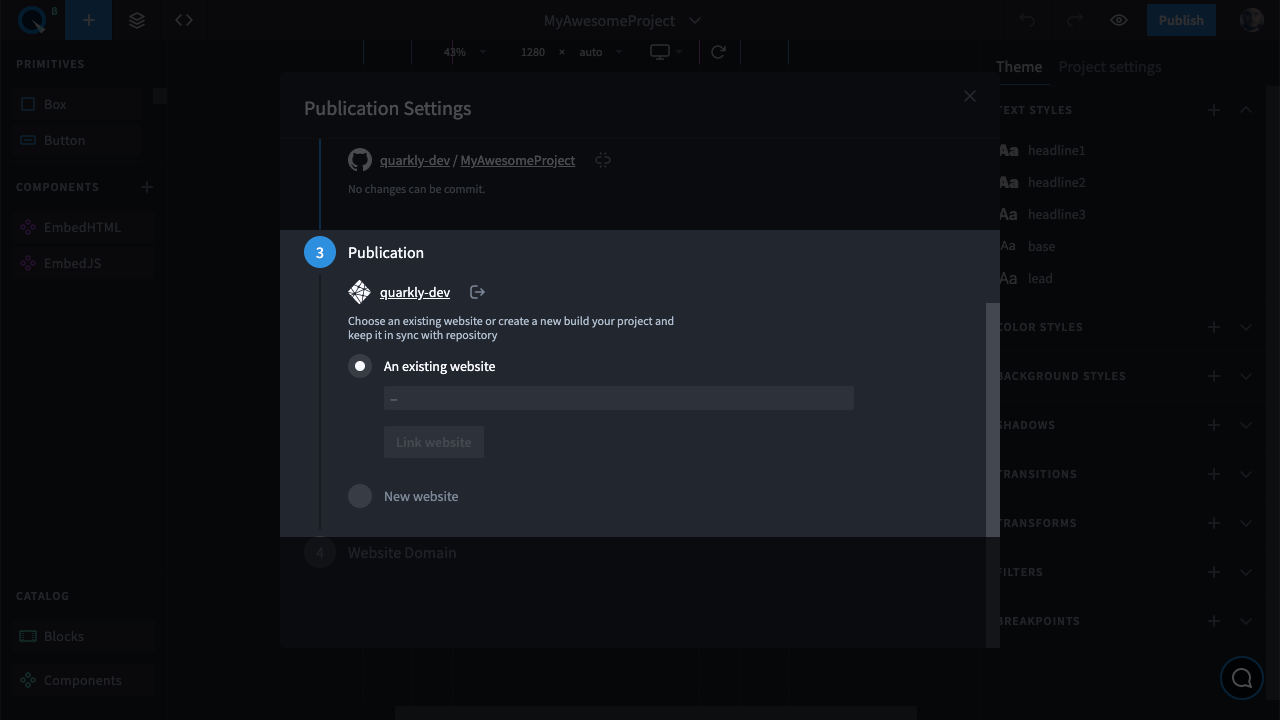Add a new transform
Viewport: 1280px width, 720px height.
click(1214, 523)
